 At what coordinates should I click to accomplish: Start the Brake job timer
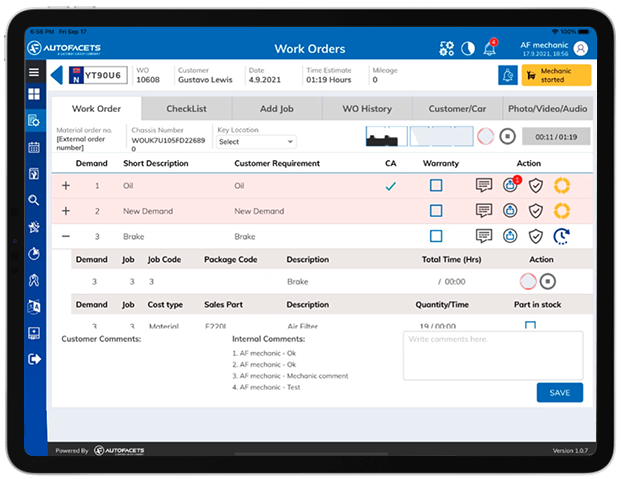(528, 281)
